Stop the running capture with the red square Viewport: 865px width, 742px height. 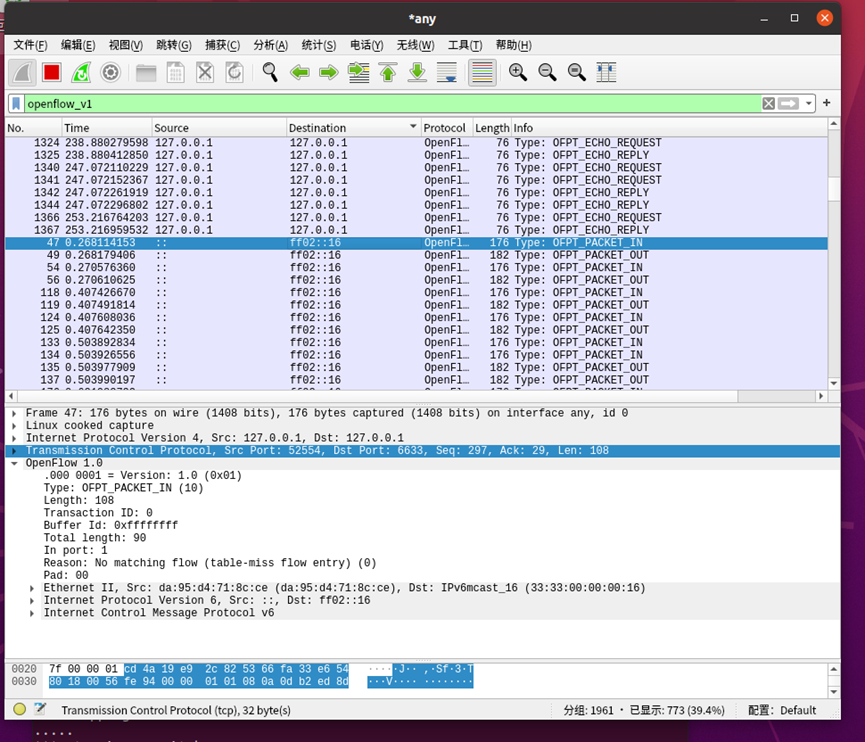point(51,72)
